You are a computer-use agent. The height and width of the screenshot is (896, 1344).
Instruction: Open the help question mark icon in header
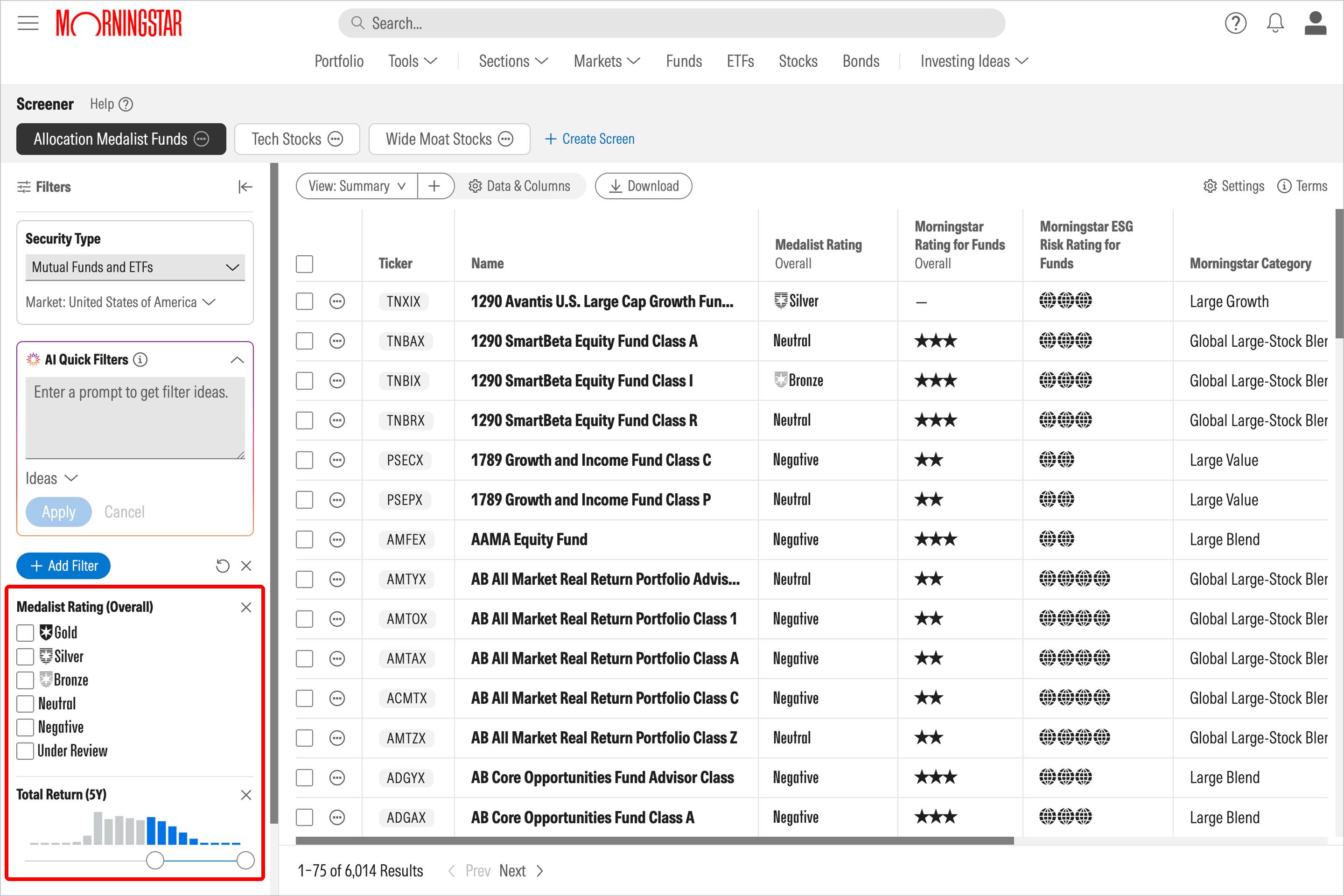point(1235,23)
